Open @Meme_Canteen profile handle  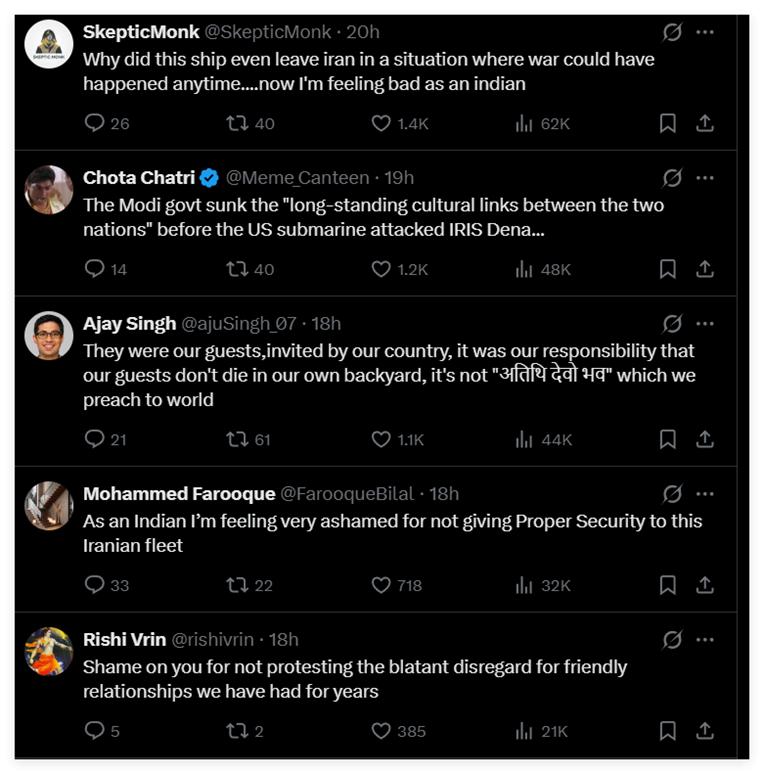297,177
